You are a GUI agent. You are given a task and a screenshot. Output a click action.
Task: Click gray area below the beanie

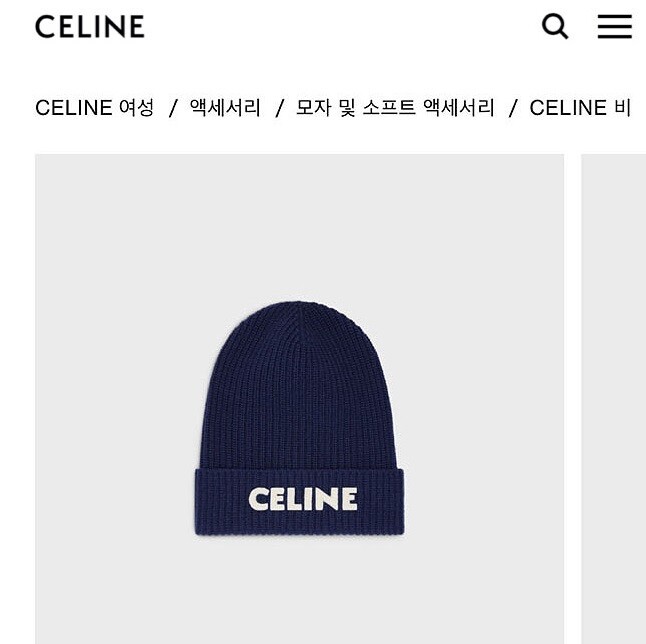(300, 589)
